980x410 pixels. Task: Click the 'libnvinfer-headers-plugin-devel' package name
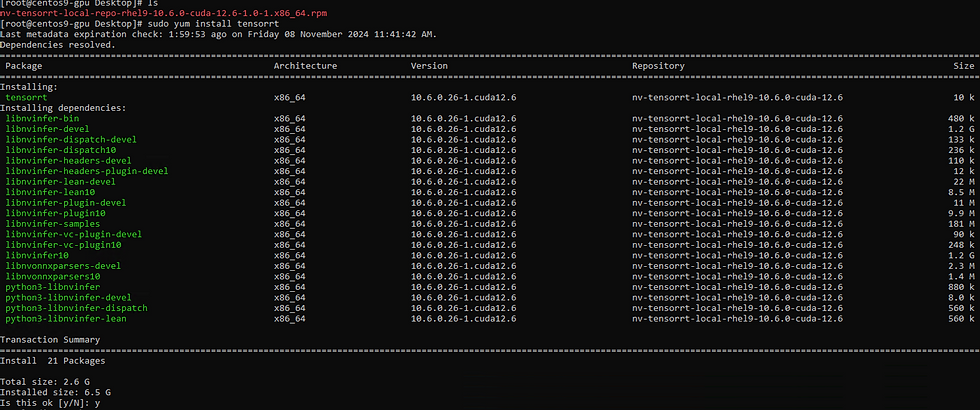click(87, 171)
